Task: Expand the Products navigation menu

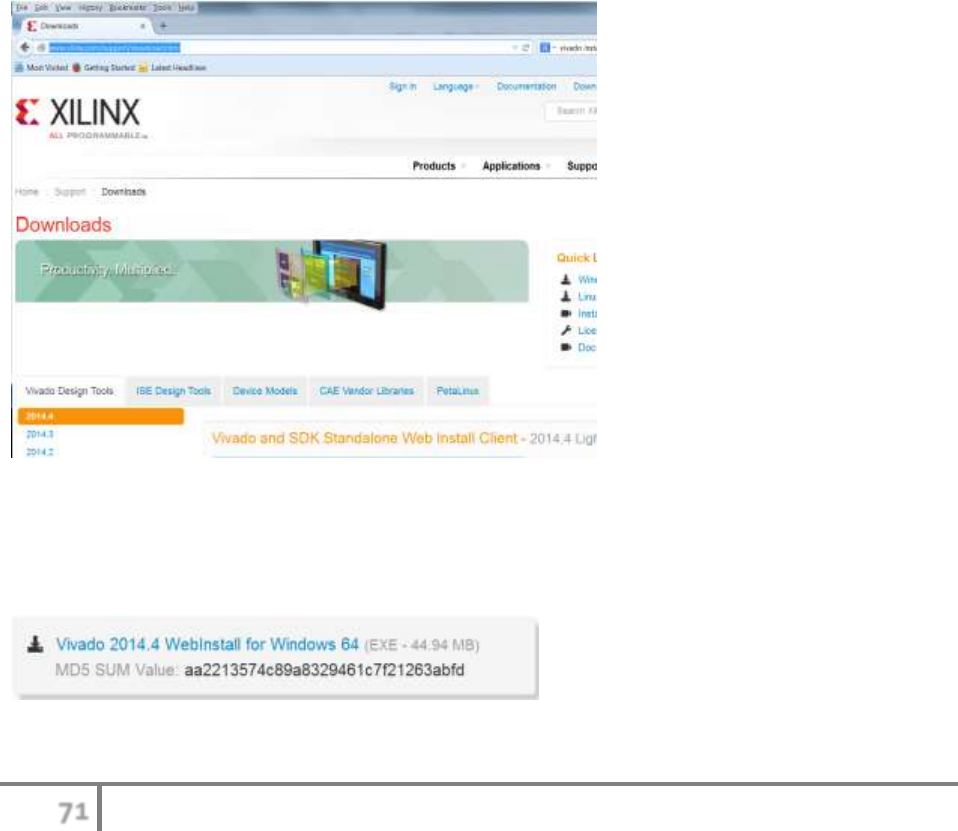Action: [x=439, y=166]
